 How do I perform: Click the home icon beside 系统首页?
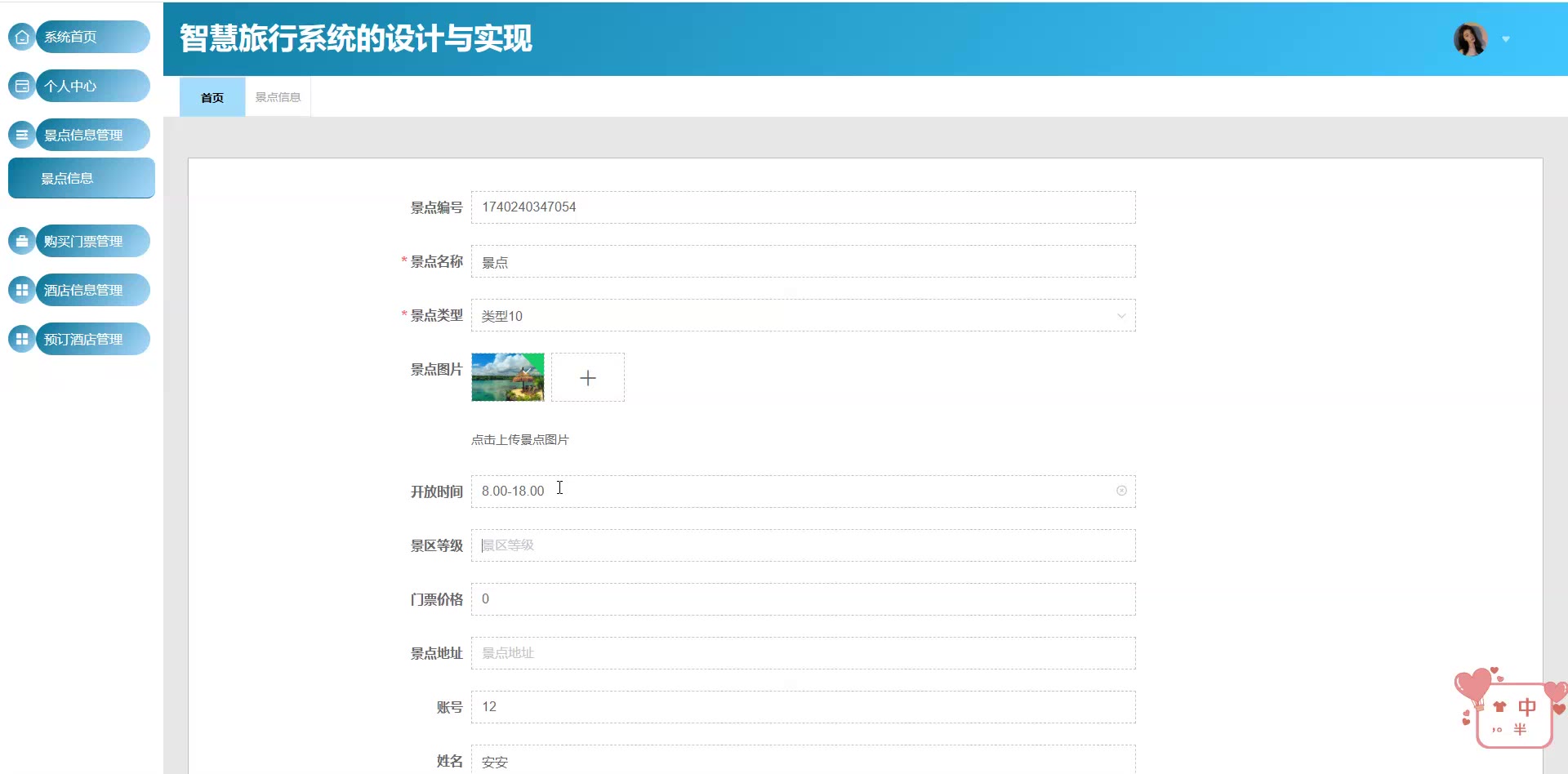pos(22,37)
